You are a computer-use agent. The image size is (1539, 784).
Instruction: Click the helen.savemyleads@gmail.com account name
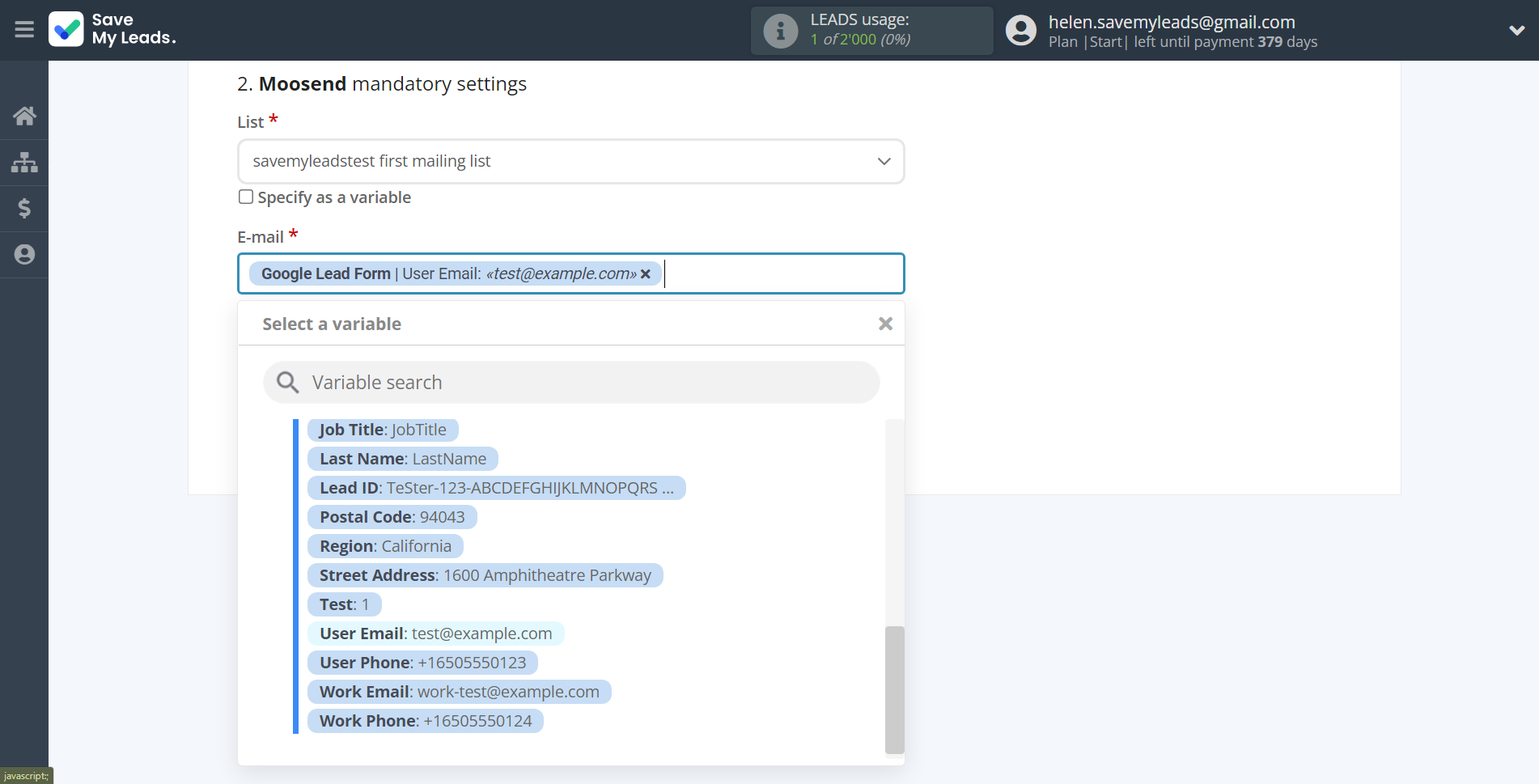(x=1172, y=22)
